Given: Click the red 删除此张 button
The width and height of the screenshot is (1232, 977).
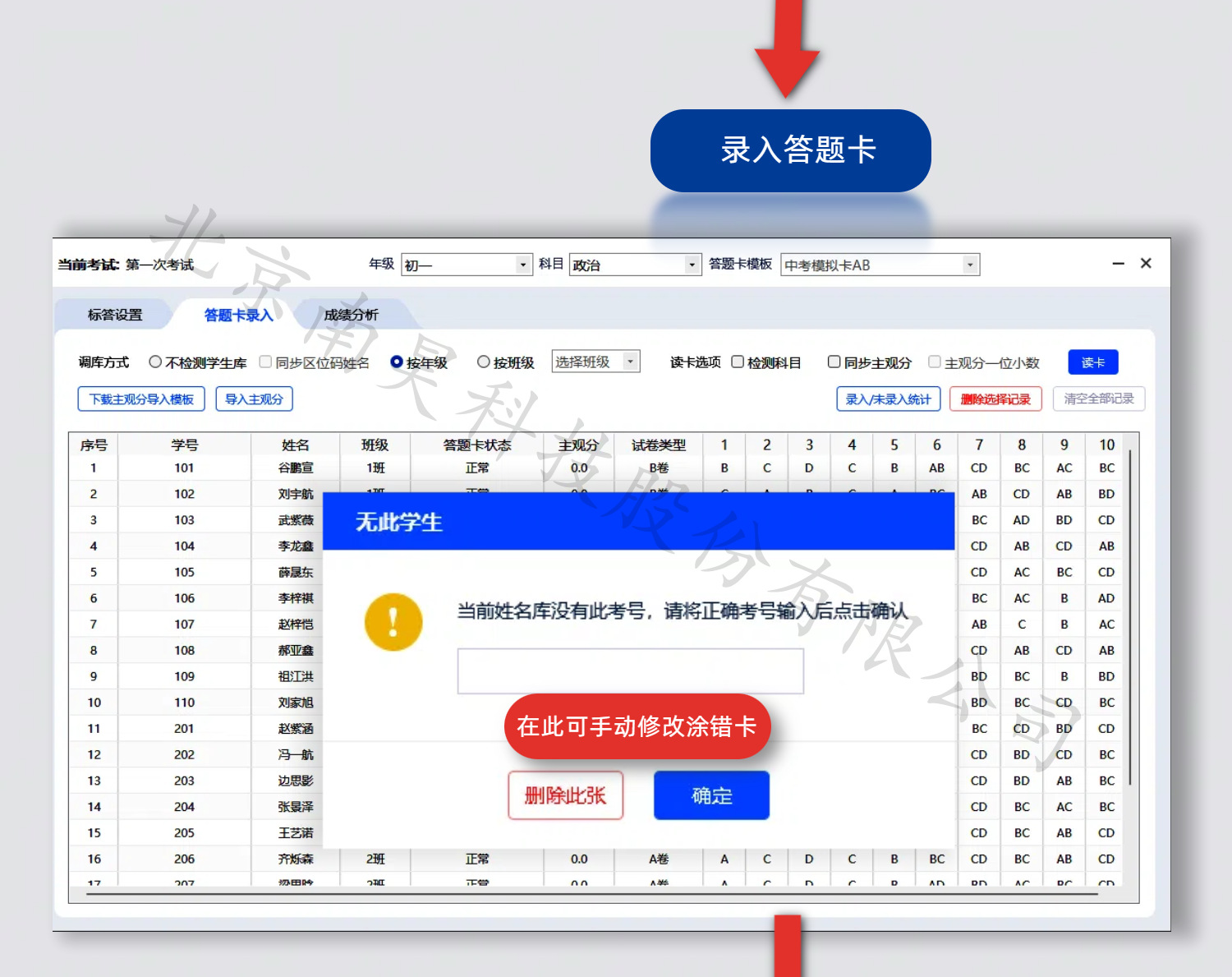Looking at the screenshot, I should click(565, 795).
